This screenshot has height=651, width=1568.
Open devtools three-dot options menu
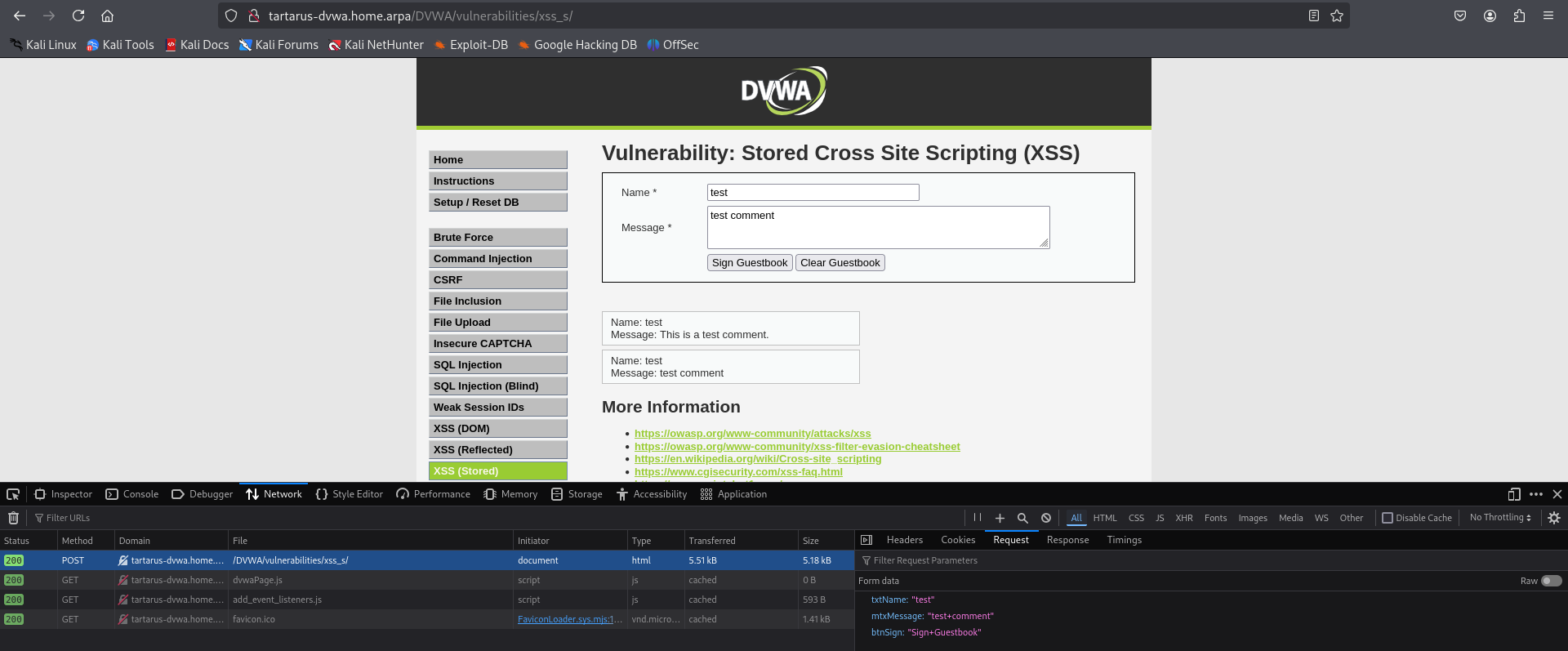click(x=1536, y=494)
